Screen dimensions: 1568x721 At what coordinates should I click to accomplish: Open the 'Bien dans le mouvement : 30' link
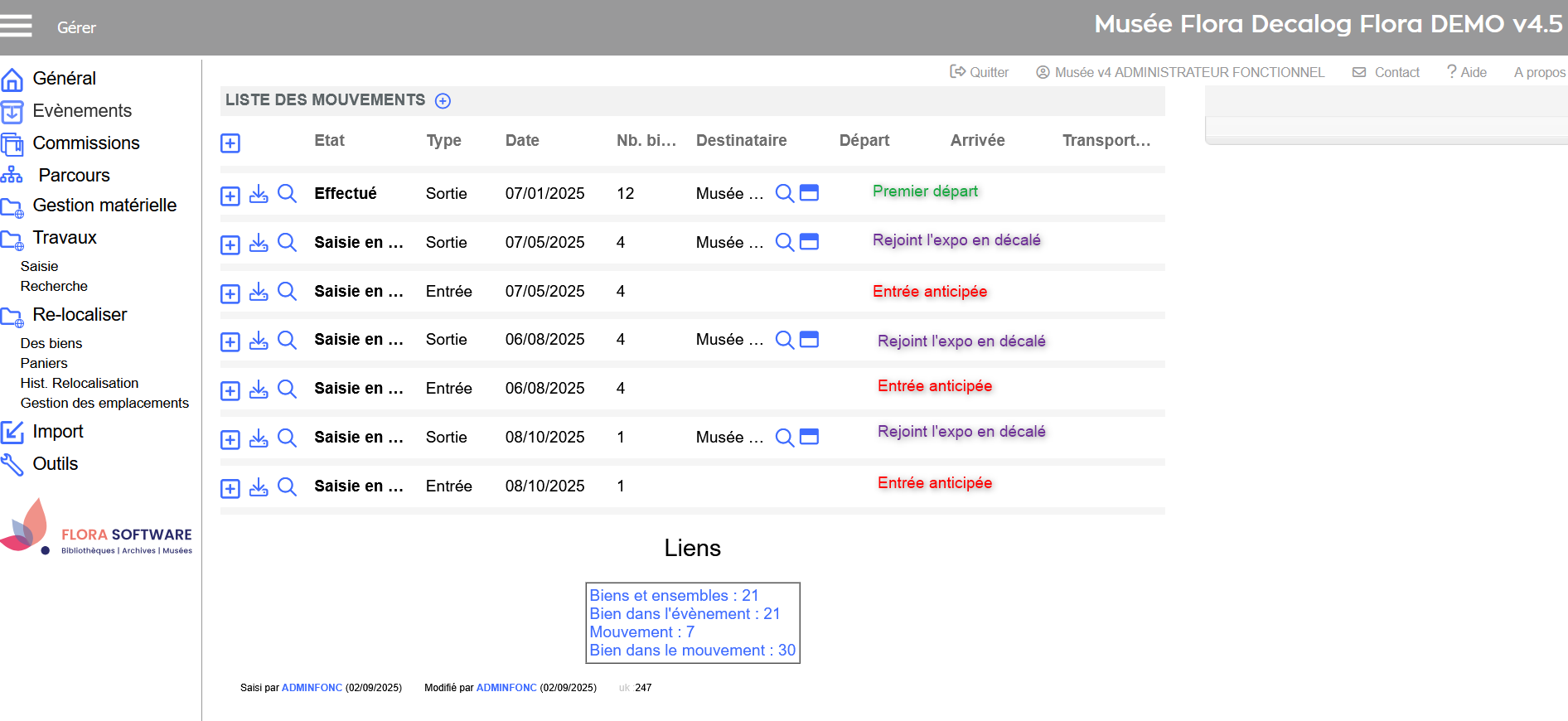pyautogui.click(x=692, y=651)
